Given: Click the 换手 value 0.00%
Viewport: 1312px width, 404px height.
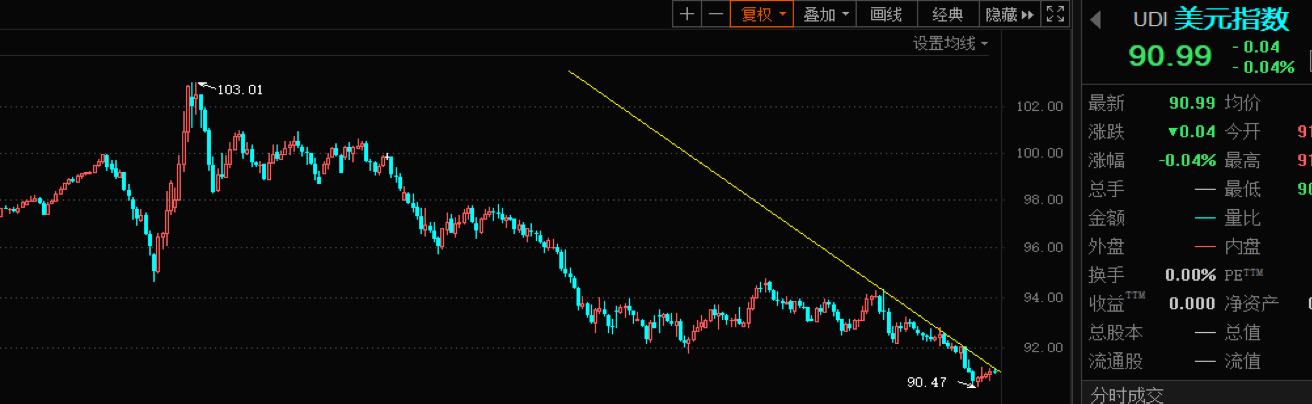Looking at the screenshot, I should tap(1191, 274).
